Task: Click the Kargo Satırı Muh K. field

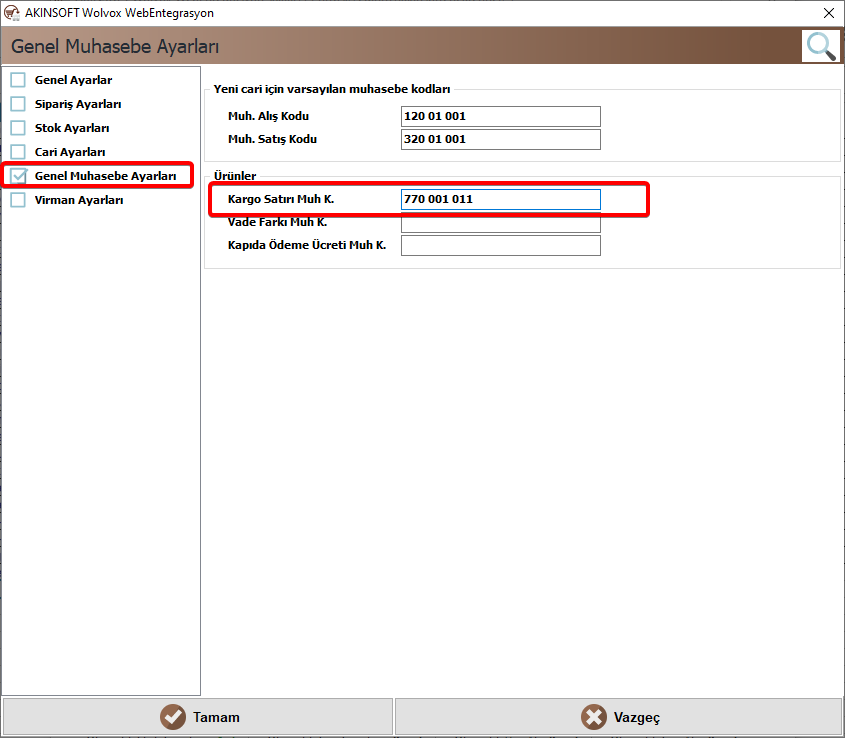Action: (501, 199)
